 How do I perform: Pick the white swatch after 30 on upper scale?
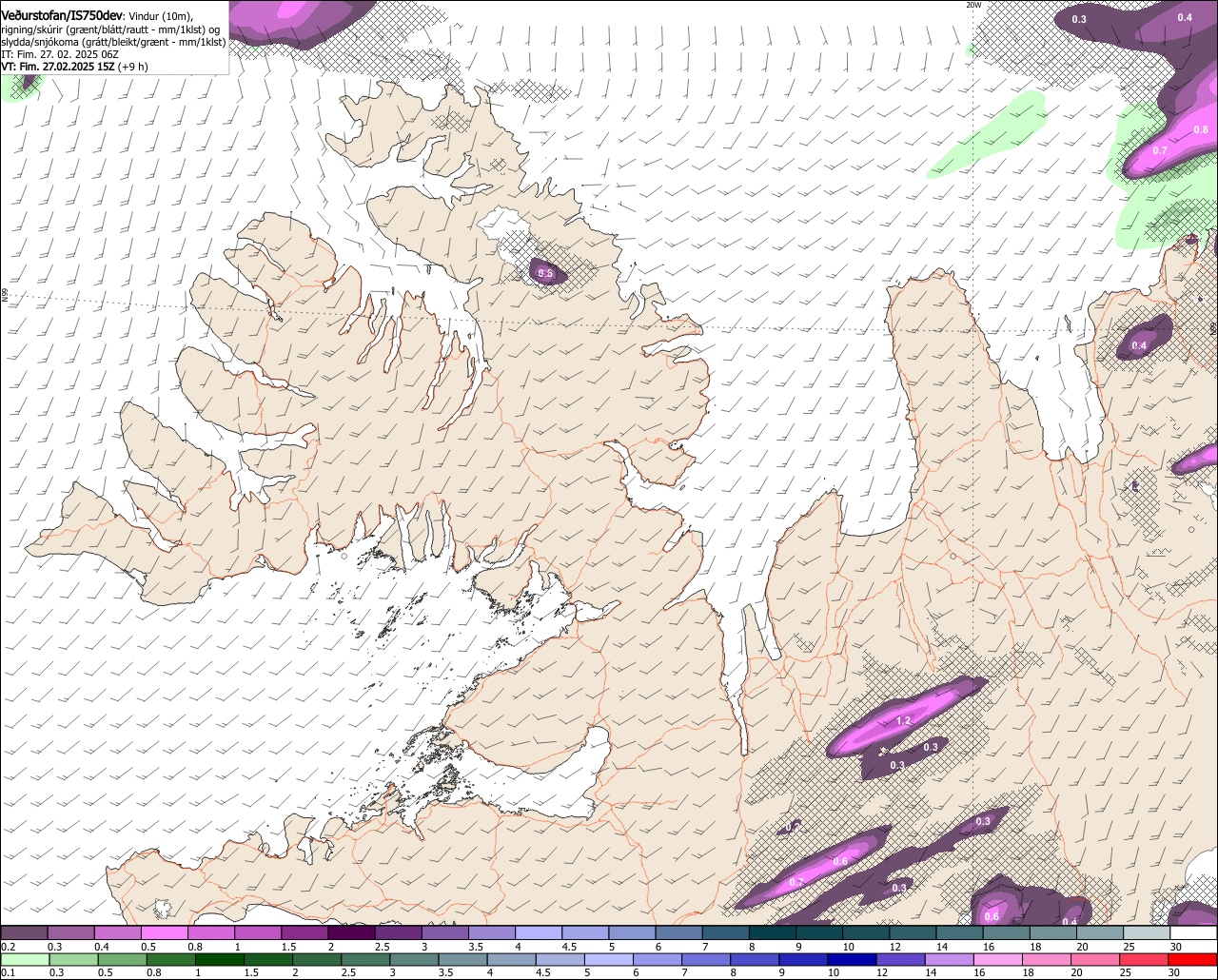pos(1193,933)
